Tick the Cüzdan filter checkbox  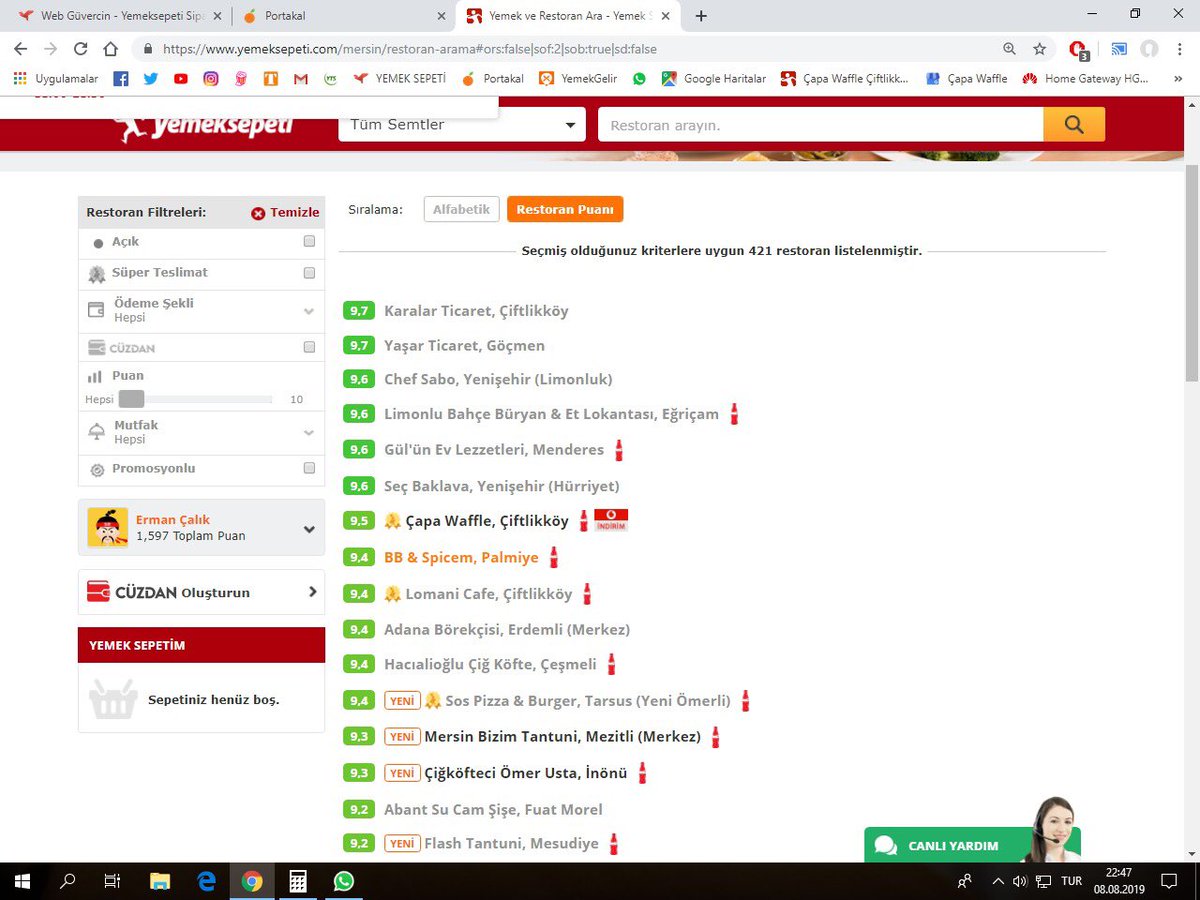coord(309,347)
